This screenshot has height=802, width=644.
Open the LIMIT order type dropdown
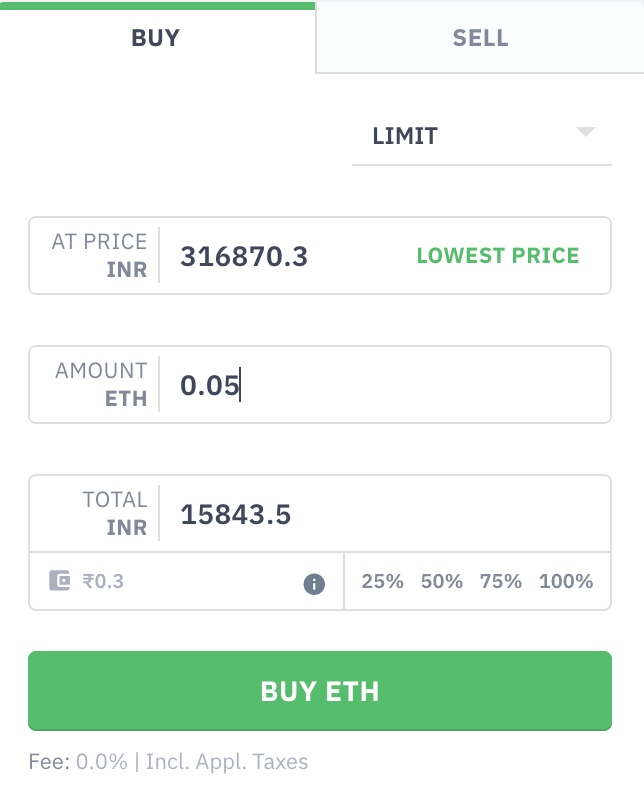(x=480, y=136)
